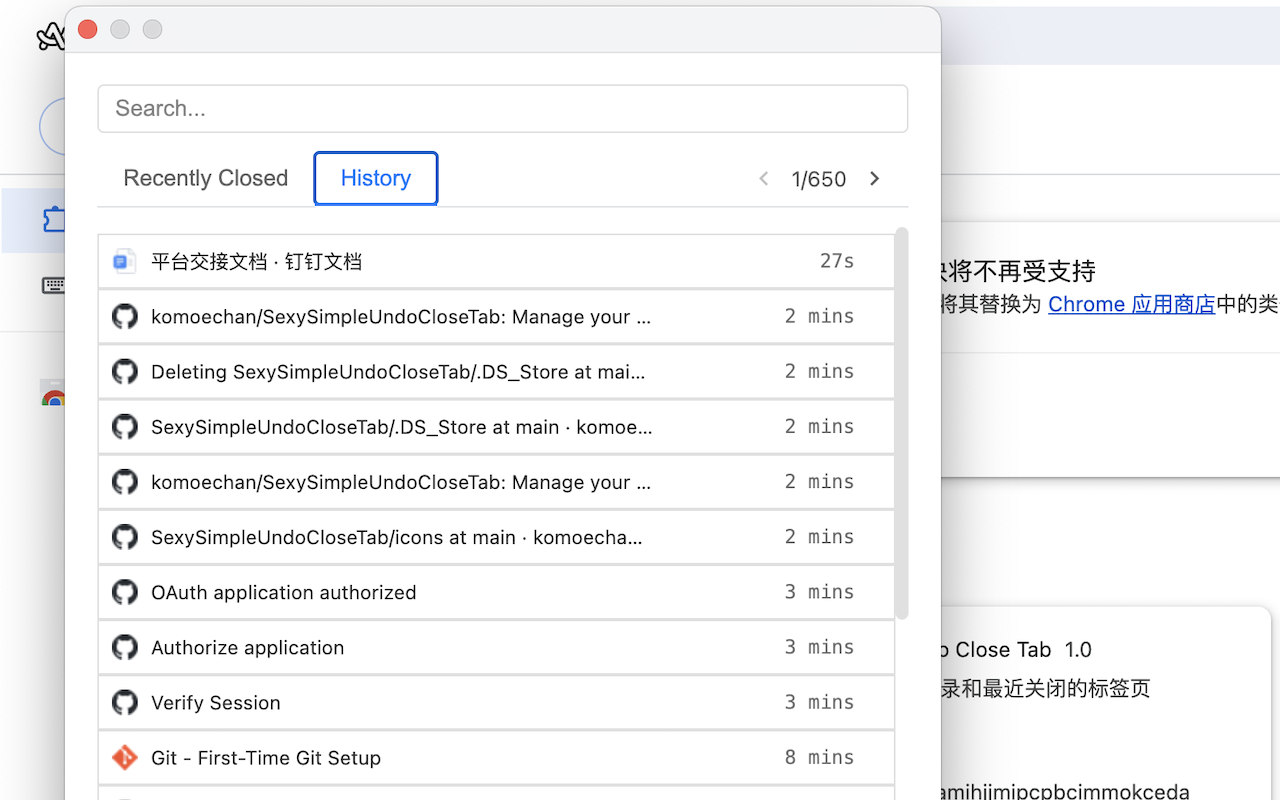Screen dimensions: 1280x800
Task: Click the previous-page left chevron
Action: 763,178
